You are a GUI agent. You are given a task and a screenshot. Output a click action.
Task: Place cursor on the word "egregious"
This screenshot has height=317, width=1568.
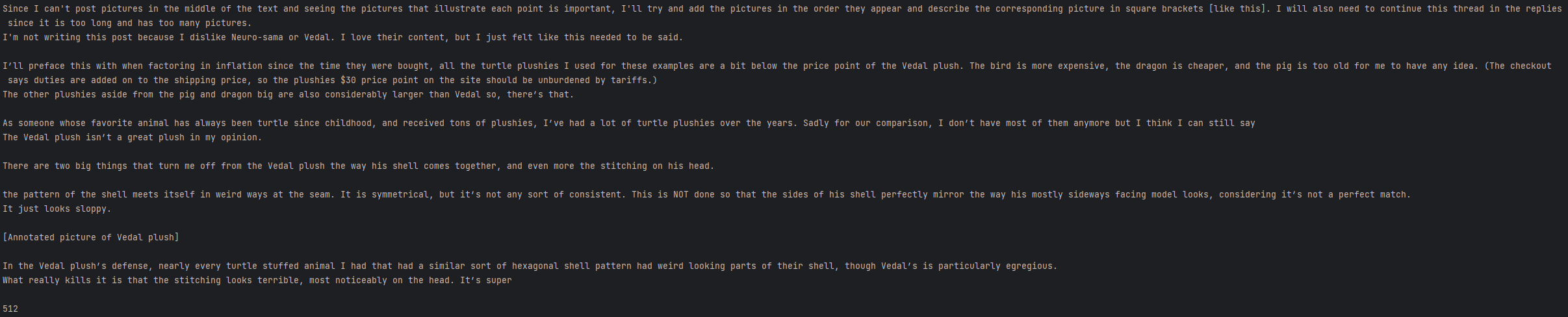pos(1029,266)
